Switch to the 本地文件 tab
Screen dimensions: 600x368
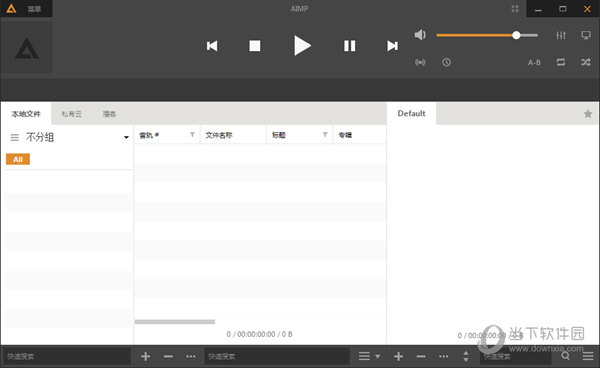(x=26, y=114)
